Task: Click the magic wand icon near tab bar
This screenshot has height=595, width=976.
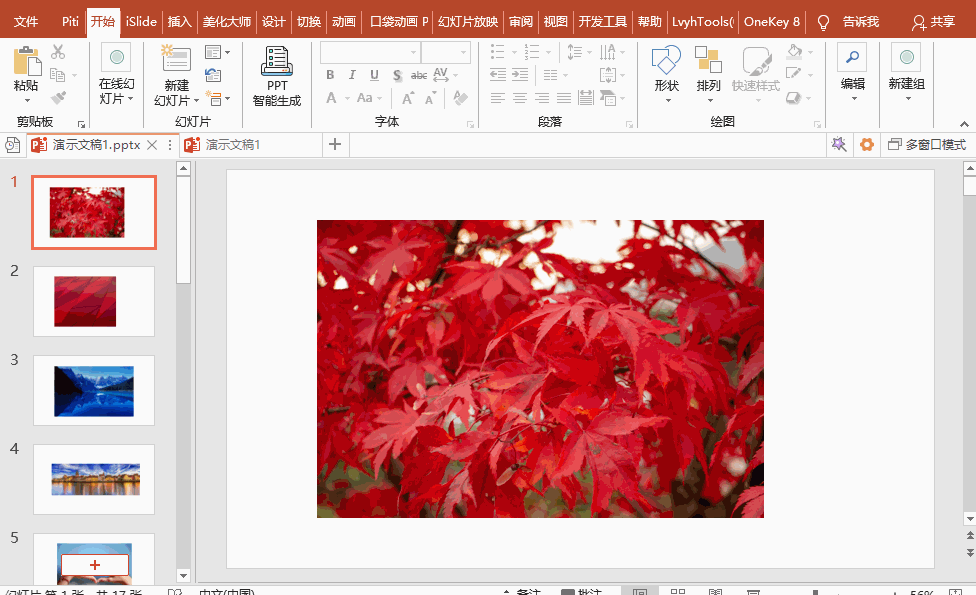Action: click(839, 145)
